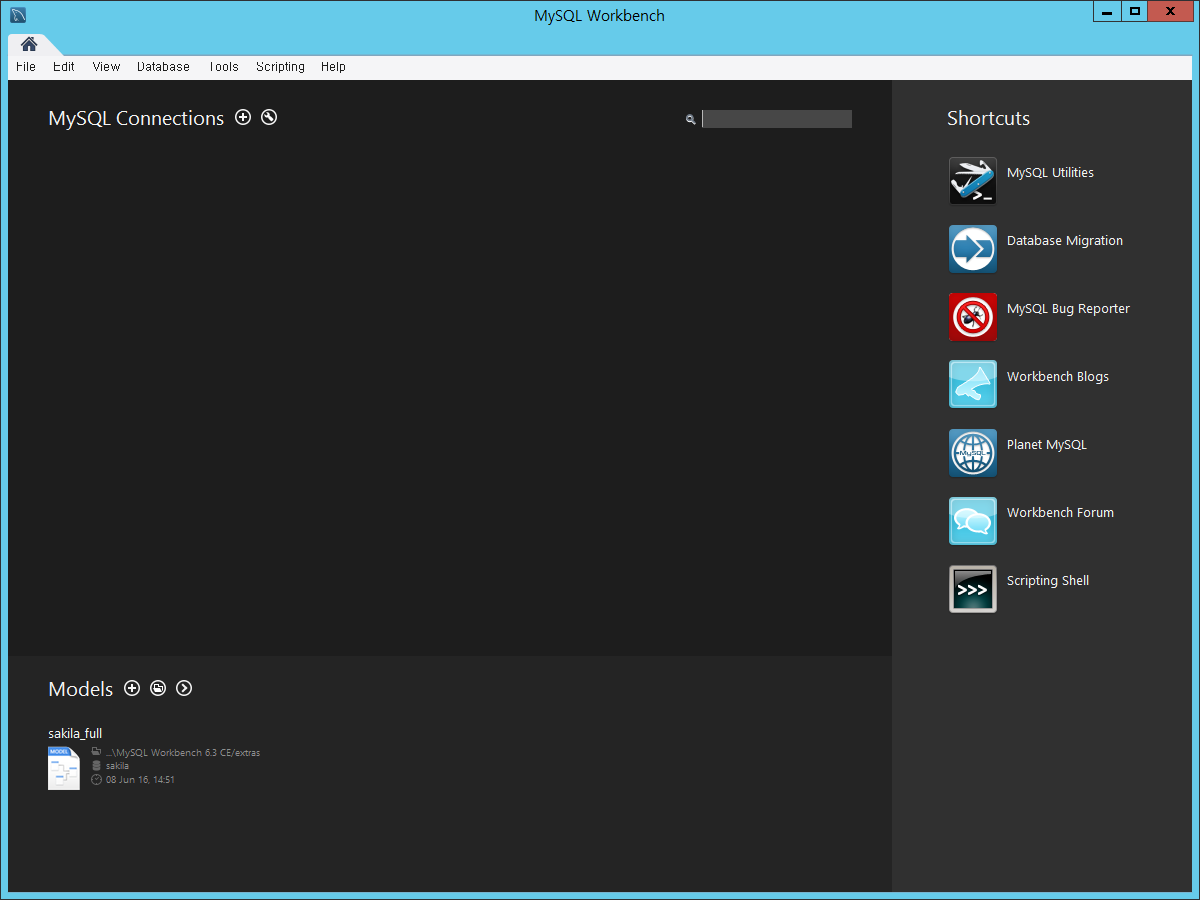This screenshot has height=900, width=1200.
Task: Open Manage Connections with the wrench icon
Action: point(269,117)
